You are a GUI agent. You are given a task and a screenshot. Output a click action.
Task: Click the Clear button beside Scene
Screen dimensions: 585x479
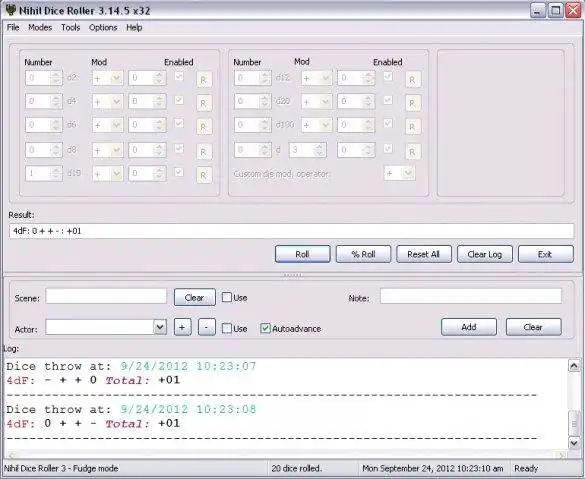click(x=195, y=297)
